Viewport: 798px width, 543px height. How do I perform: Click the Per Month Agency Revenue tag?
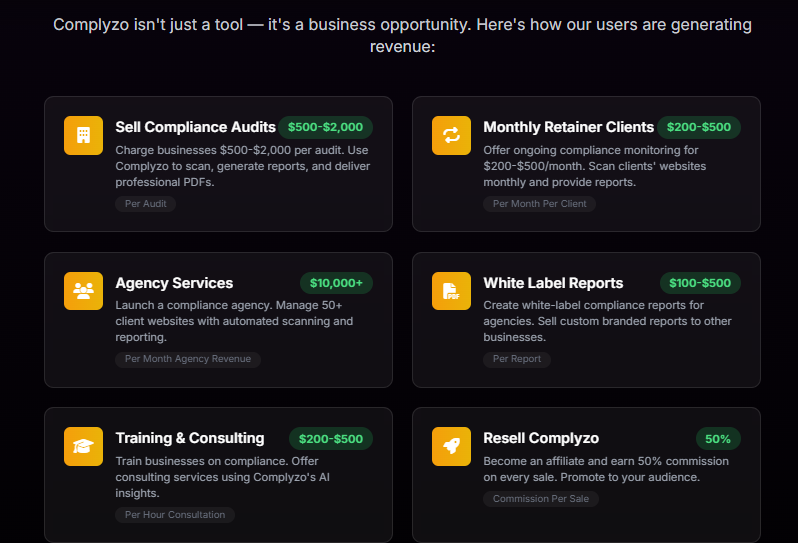[x=188, y=359]
